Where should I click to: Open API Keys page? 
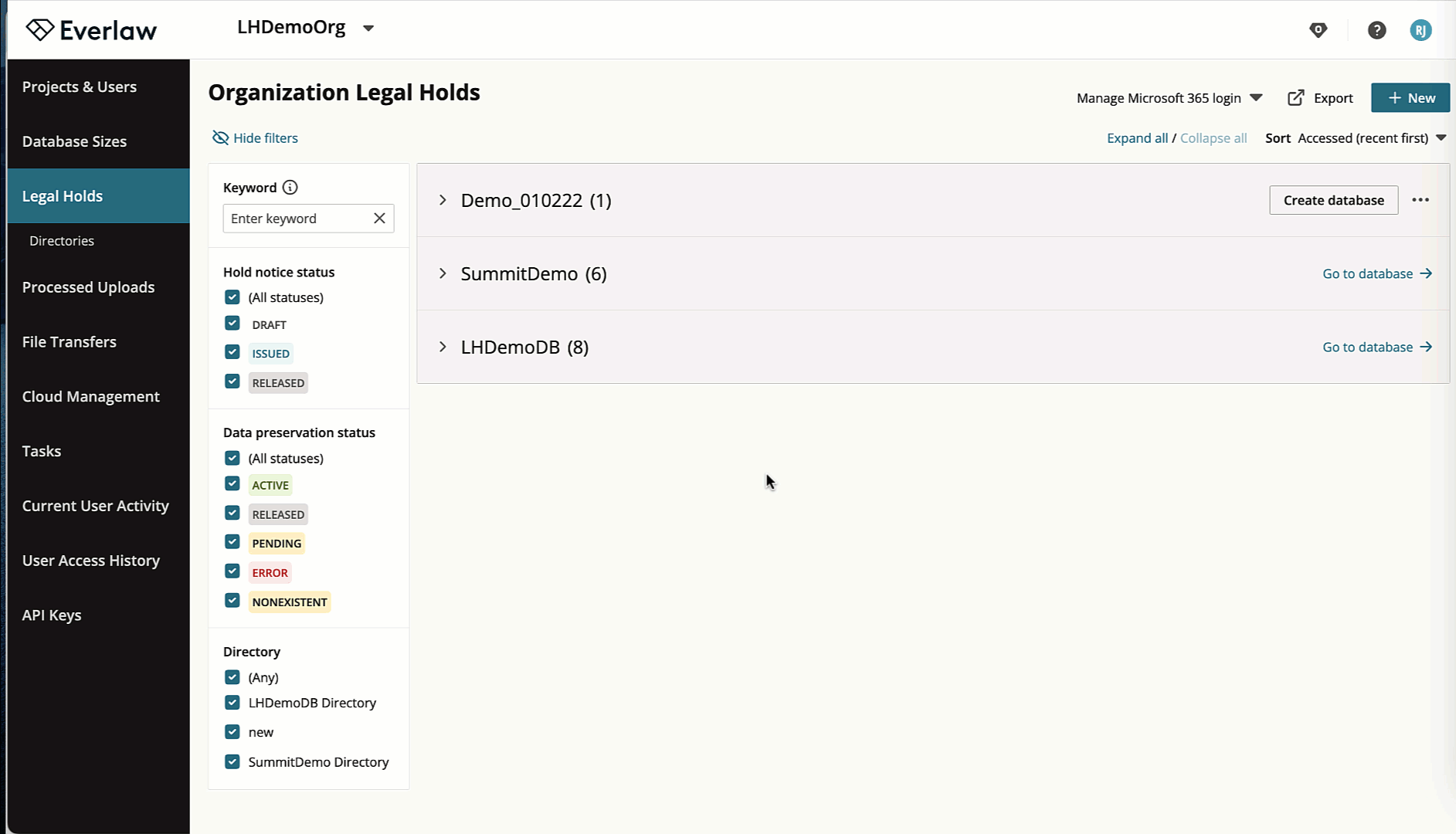click(98, 615)
